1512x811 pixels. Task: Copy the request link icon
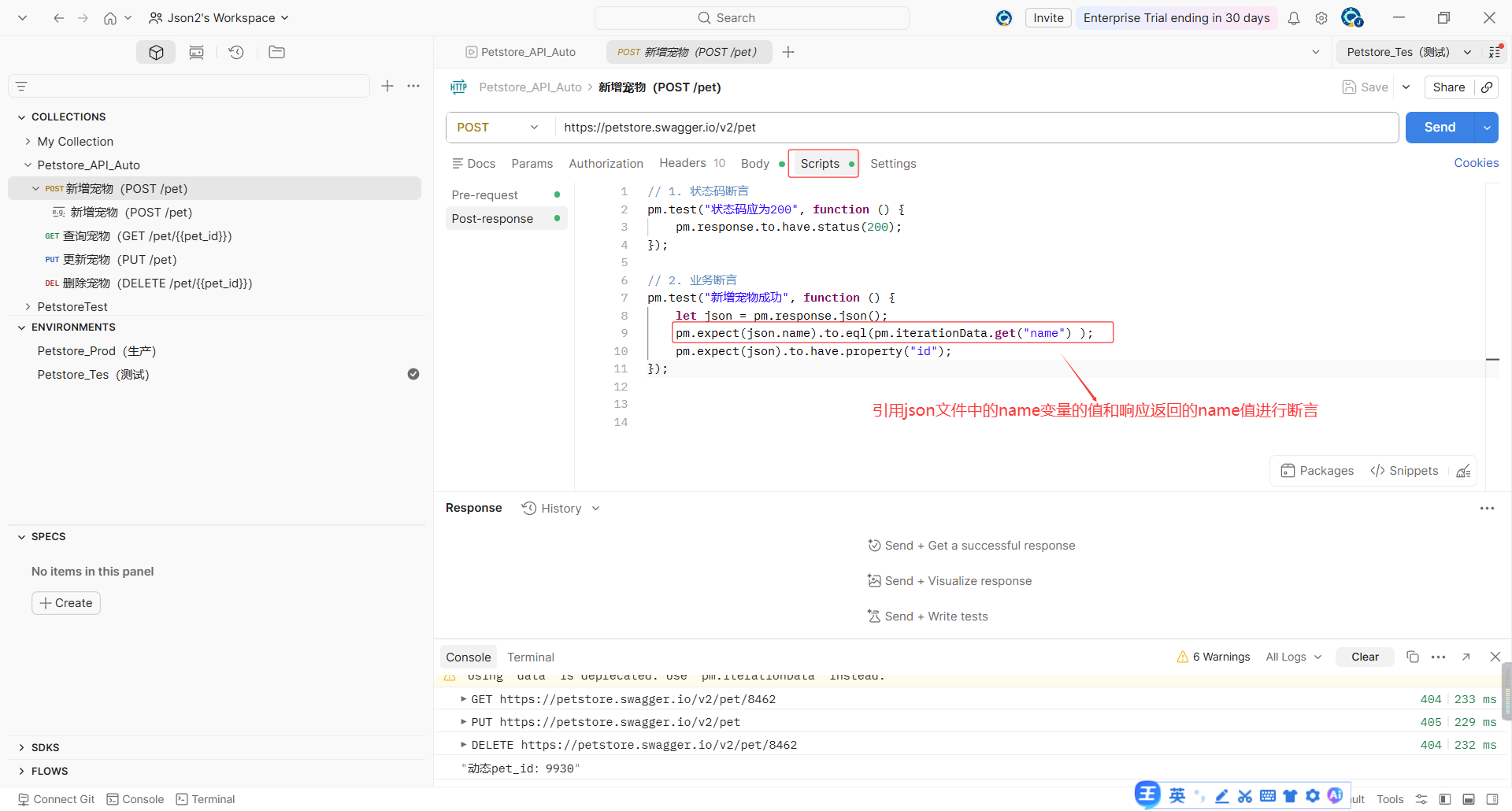point(1487,87)
